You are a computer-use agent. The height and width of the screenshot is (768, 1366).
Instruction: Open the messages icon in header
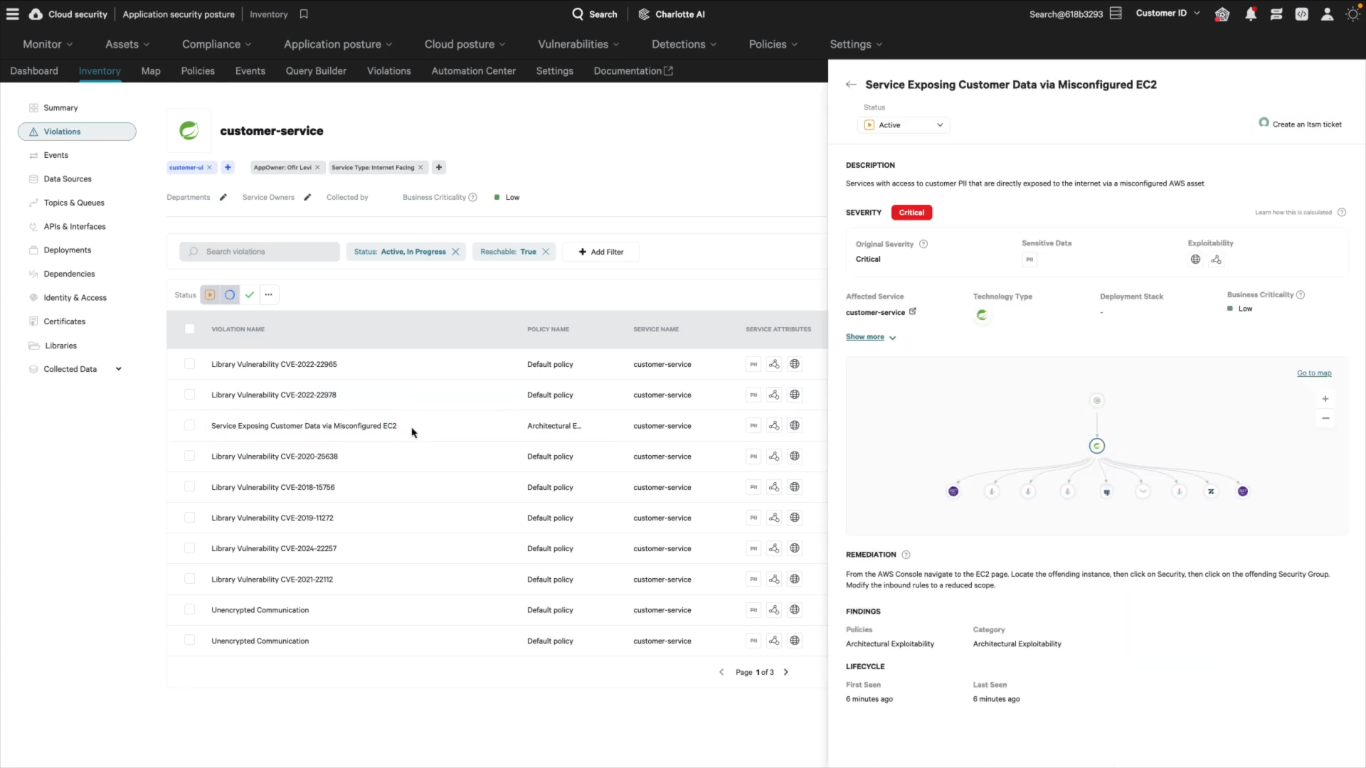click(1276, 14)
